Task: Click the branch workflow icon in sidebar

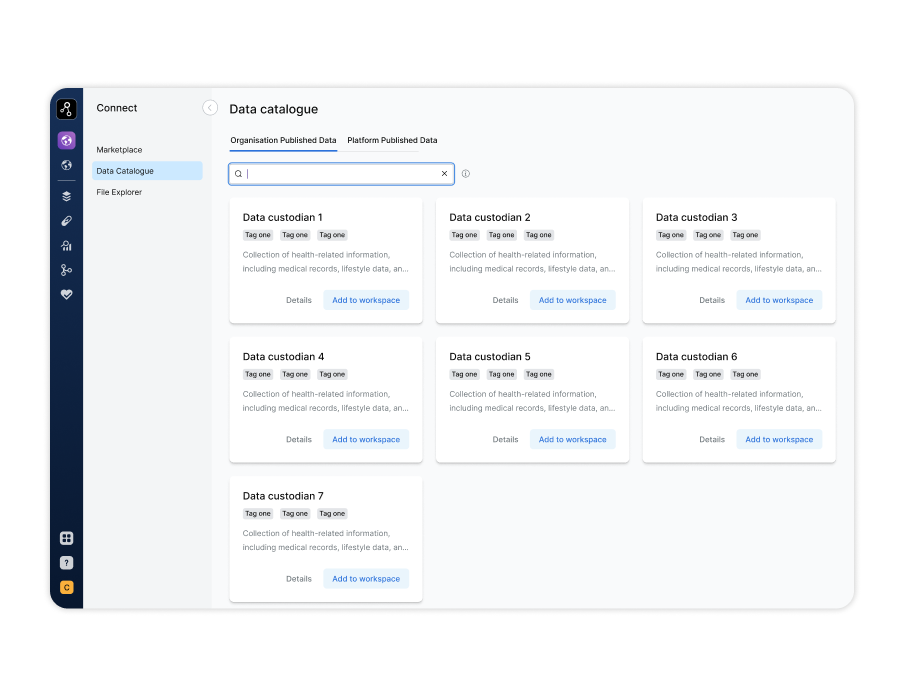Action: pyautogui.click(x=66, y=270)
